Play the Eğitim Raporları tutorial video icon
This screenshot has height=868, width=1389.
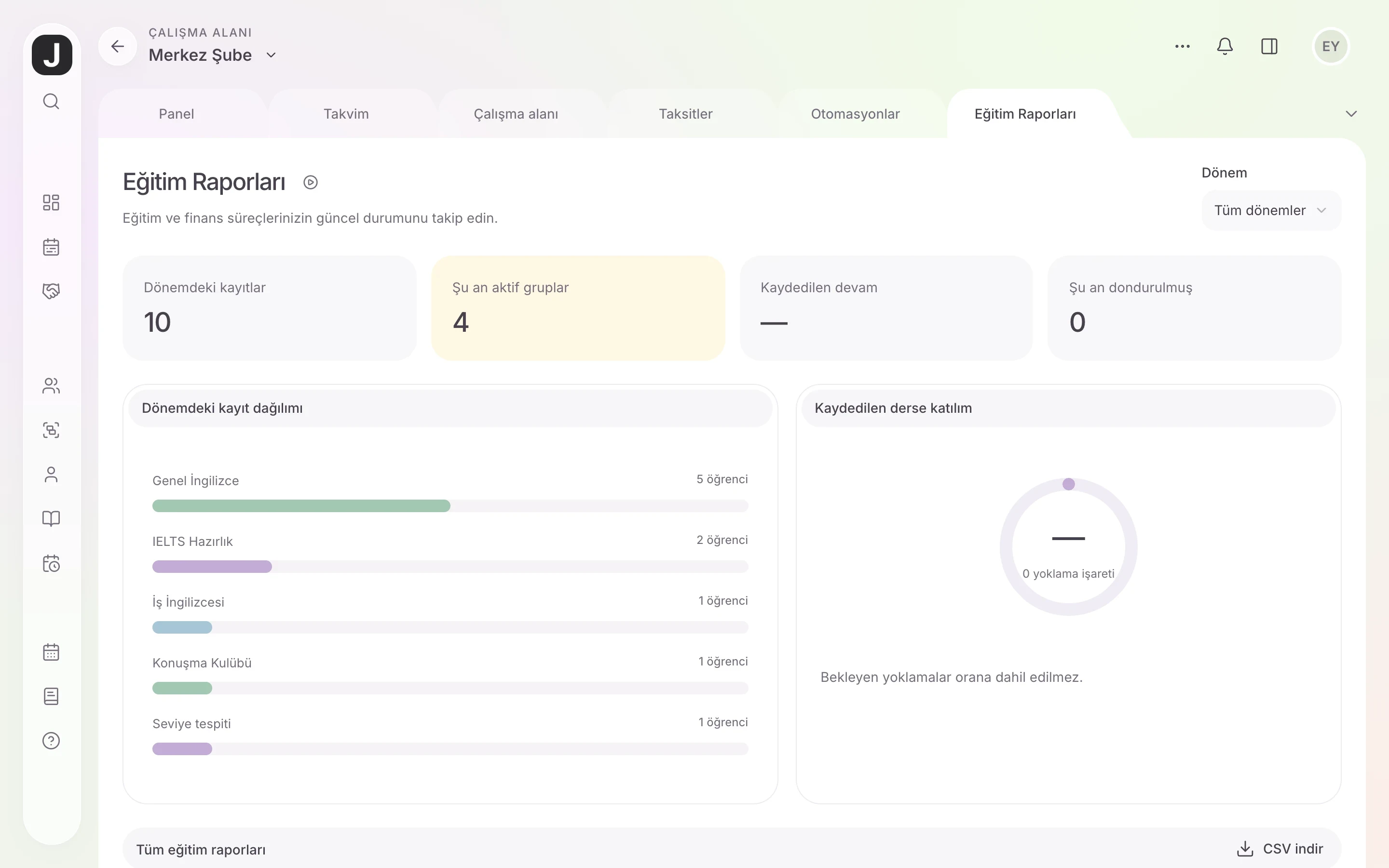(311, 183)
